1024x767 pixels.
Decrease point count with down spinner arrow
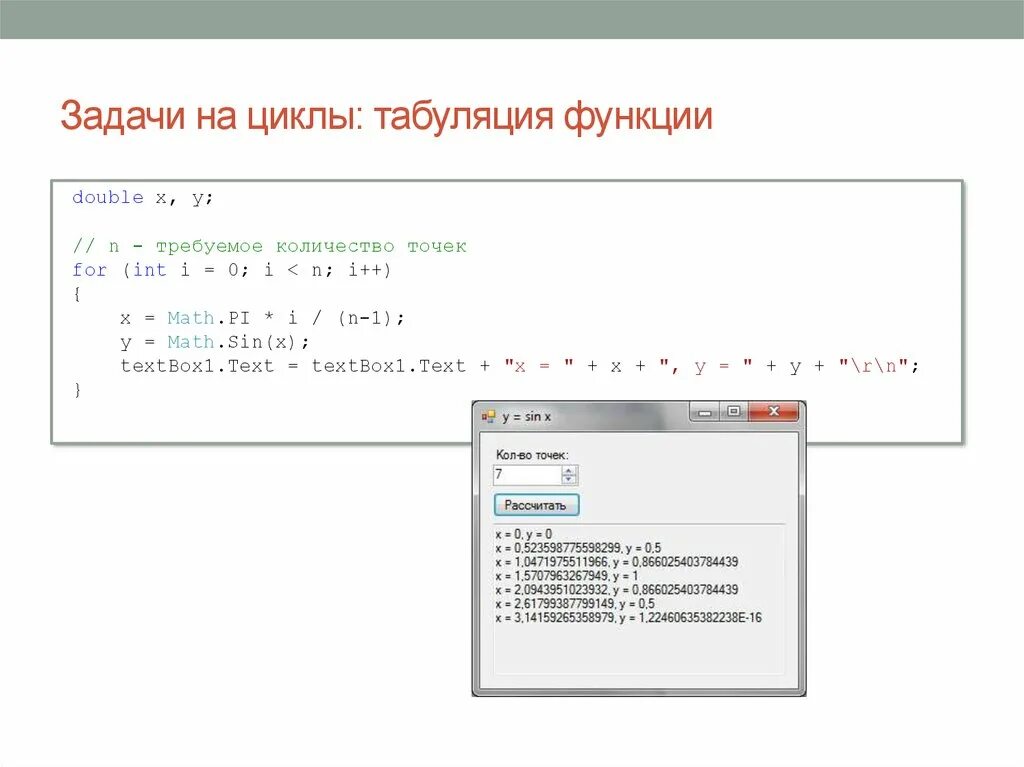click(x=569, y=480)
